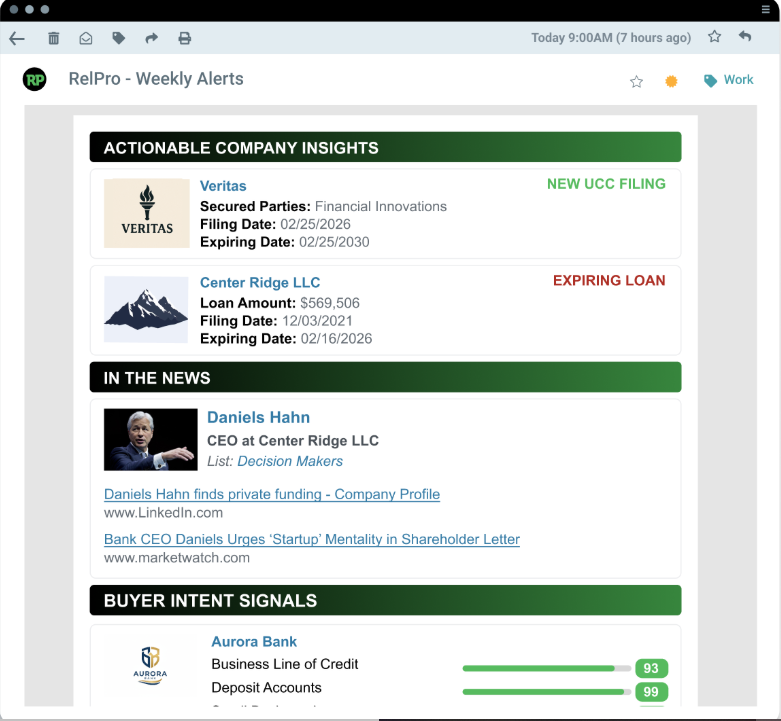This screenshot has height=721, width=781.
Task: Click the www.LinkedIn.com source text
Action: [163, 513]
